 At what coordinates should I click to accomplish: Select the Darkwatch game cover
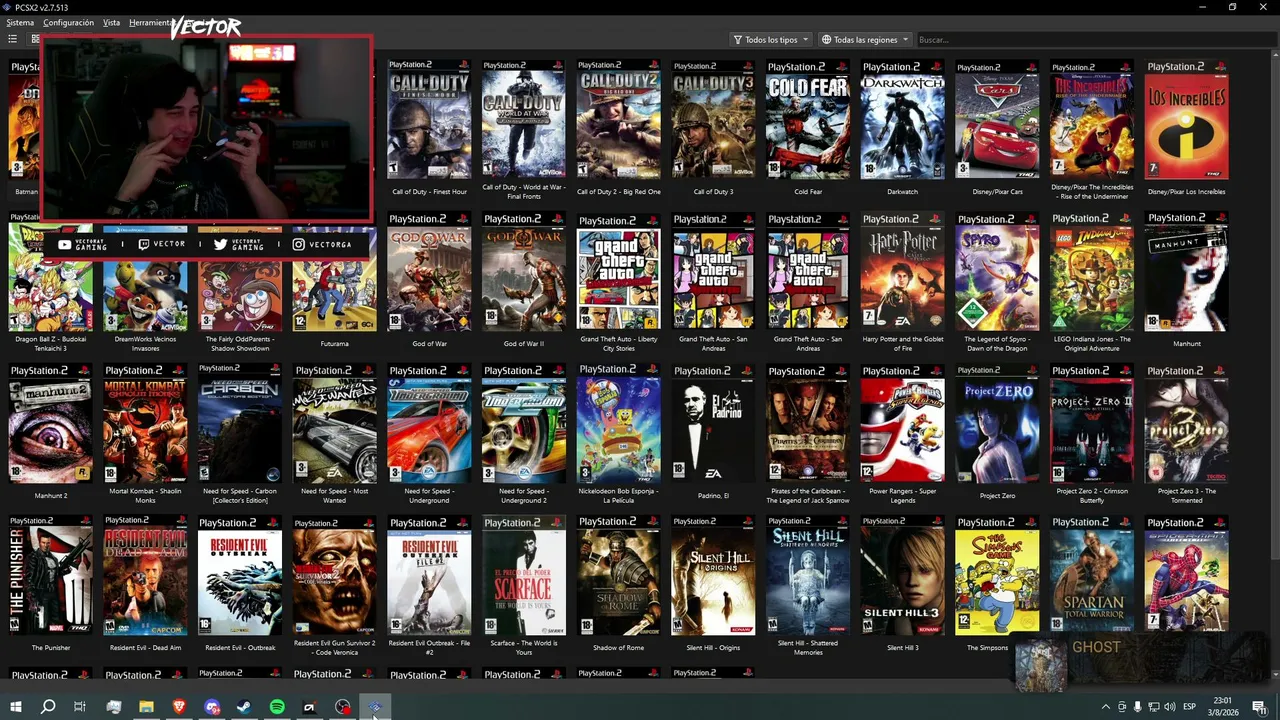click(x=902, y=120)
